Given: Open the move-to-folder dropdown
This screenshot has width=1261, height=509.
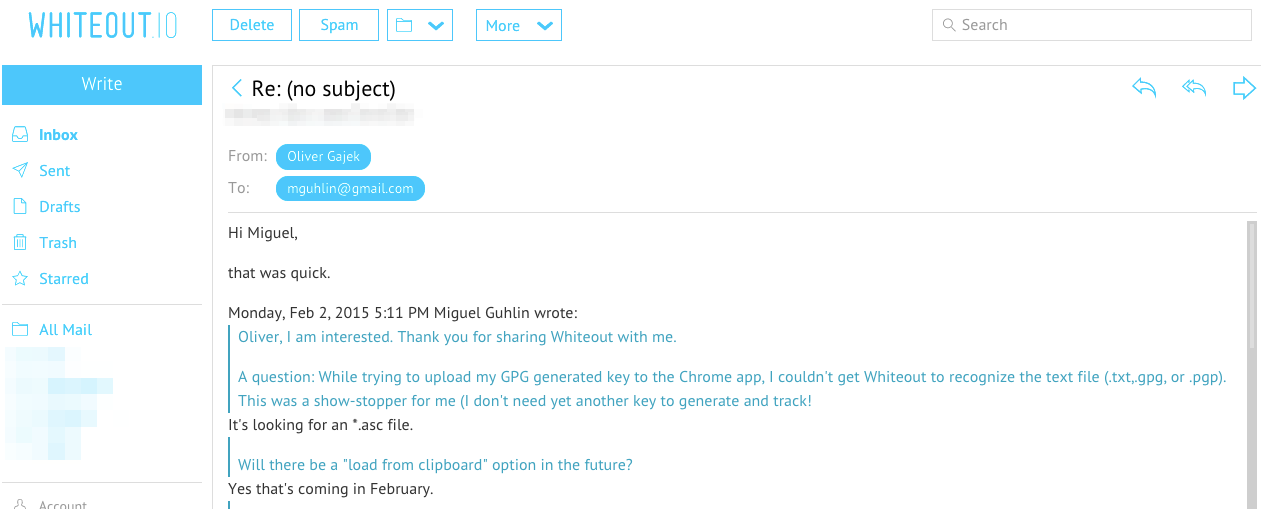Looking at the screenshot, I should coord(420,26).
